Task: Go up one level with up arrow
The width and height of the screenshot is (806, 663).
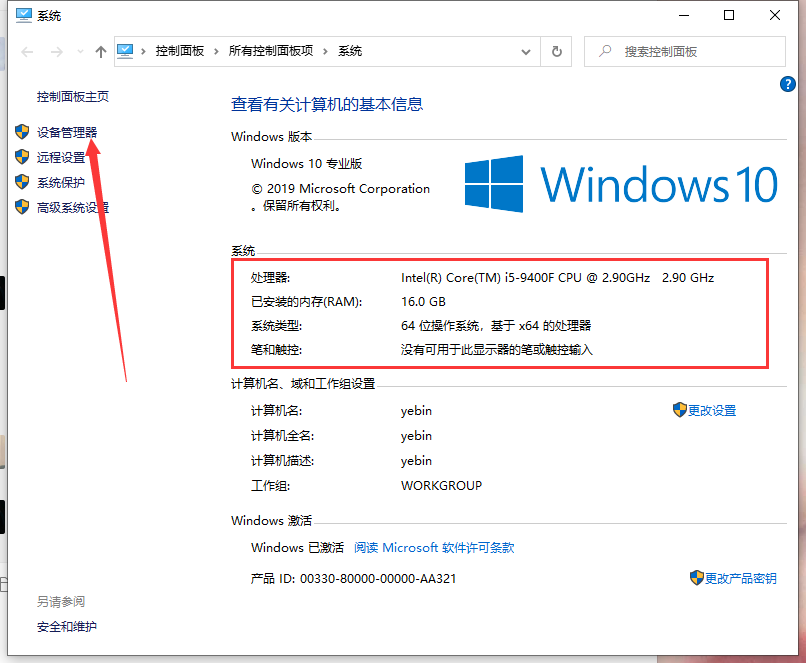Action: coord(101,51)
